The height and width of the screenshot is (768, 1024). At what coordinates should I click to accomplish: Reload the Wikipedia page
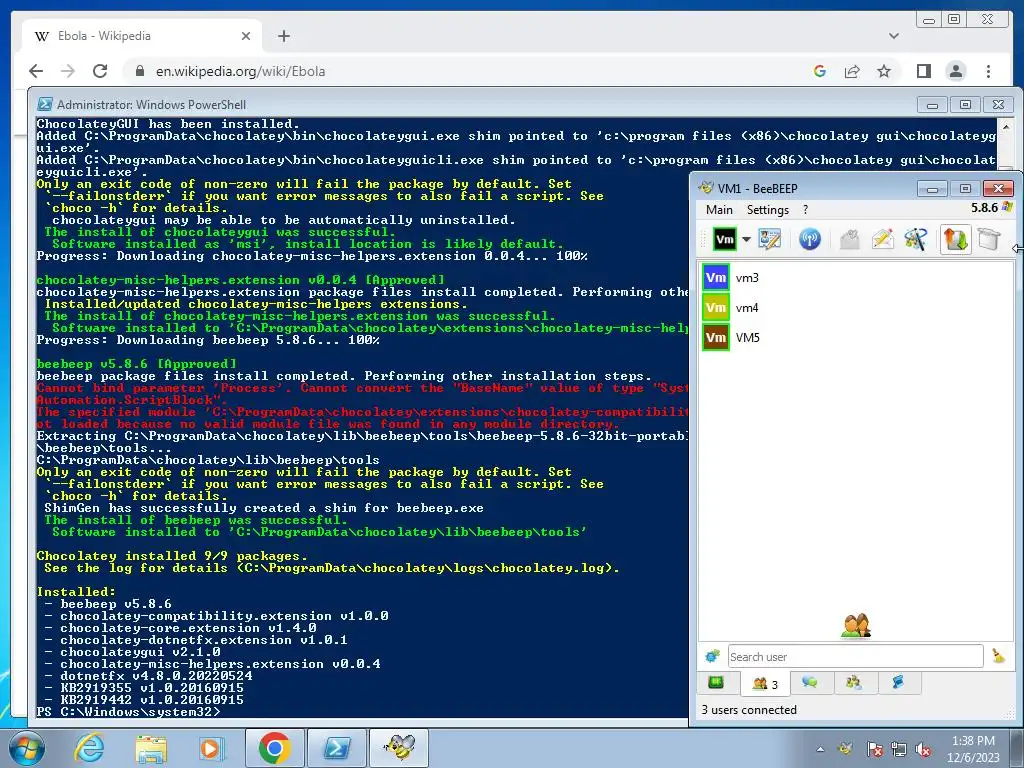100,71
